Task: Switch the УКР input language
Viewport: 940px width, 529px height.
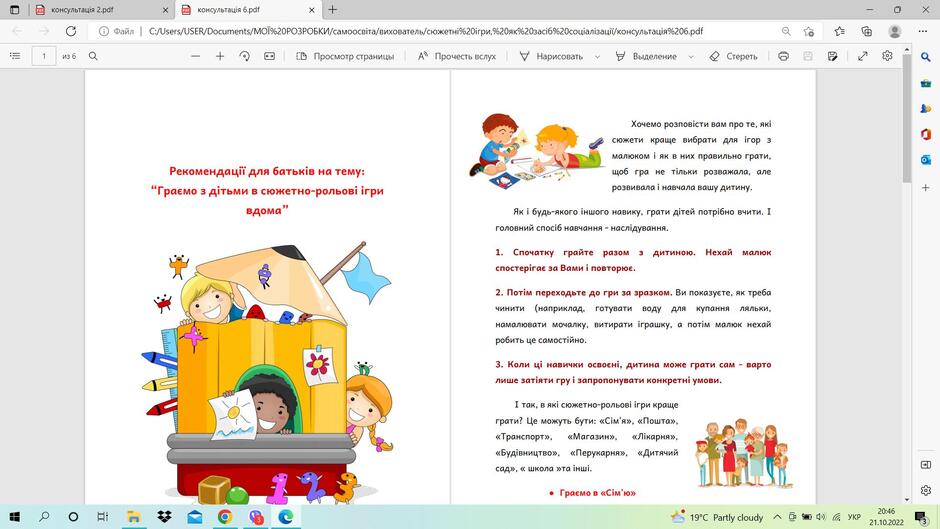Action: (x=854, y=517)
